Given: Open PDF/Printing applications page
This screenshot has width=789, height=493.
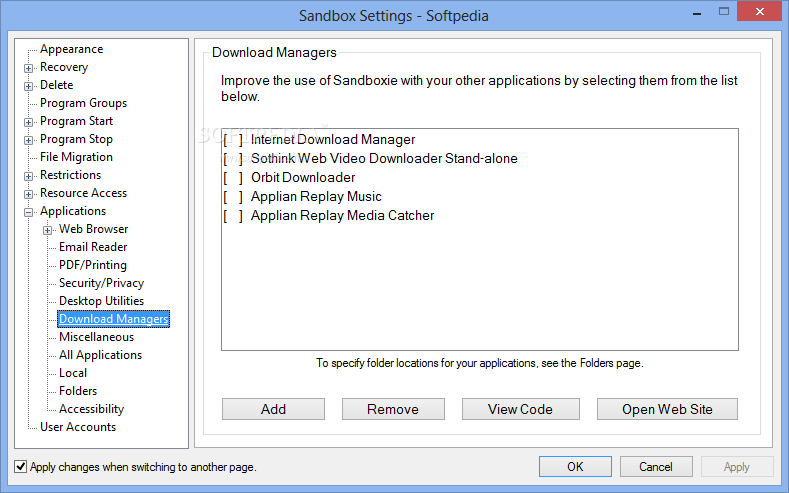Looking at the screenshot, I should 93,265.
